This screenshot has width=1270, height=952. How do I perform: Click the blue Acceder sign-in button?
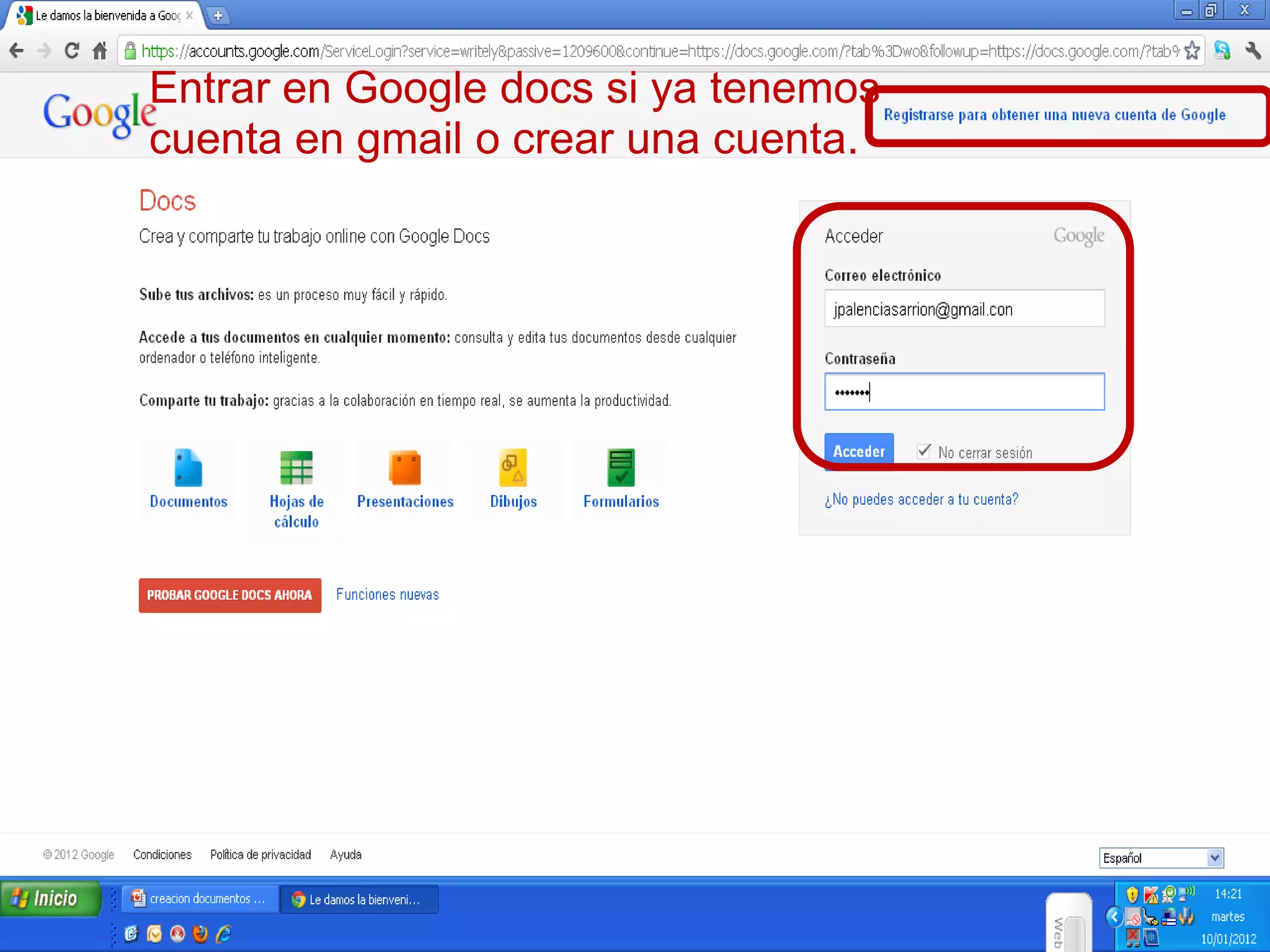point(859,451)
